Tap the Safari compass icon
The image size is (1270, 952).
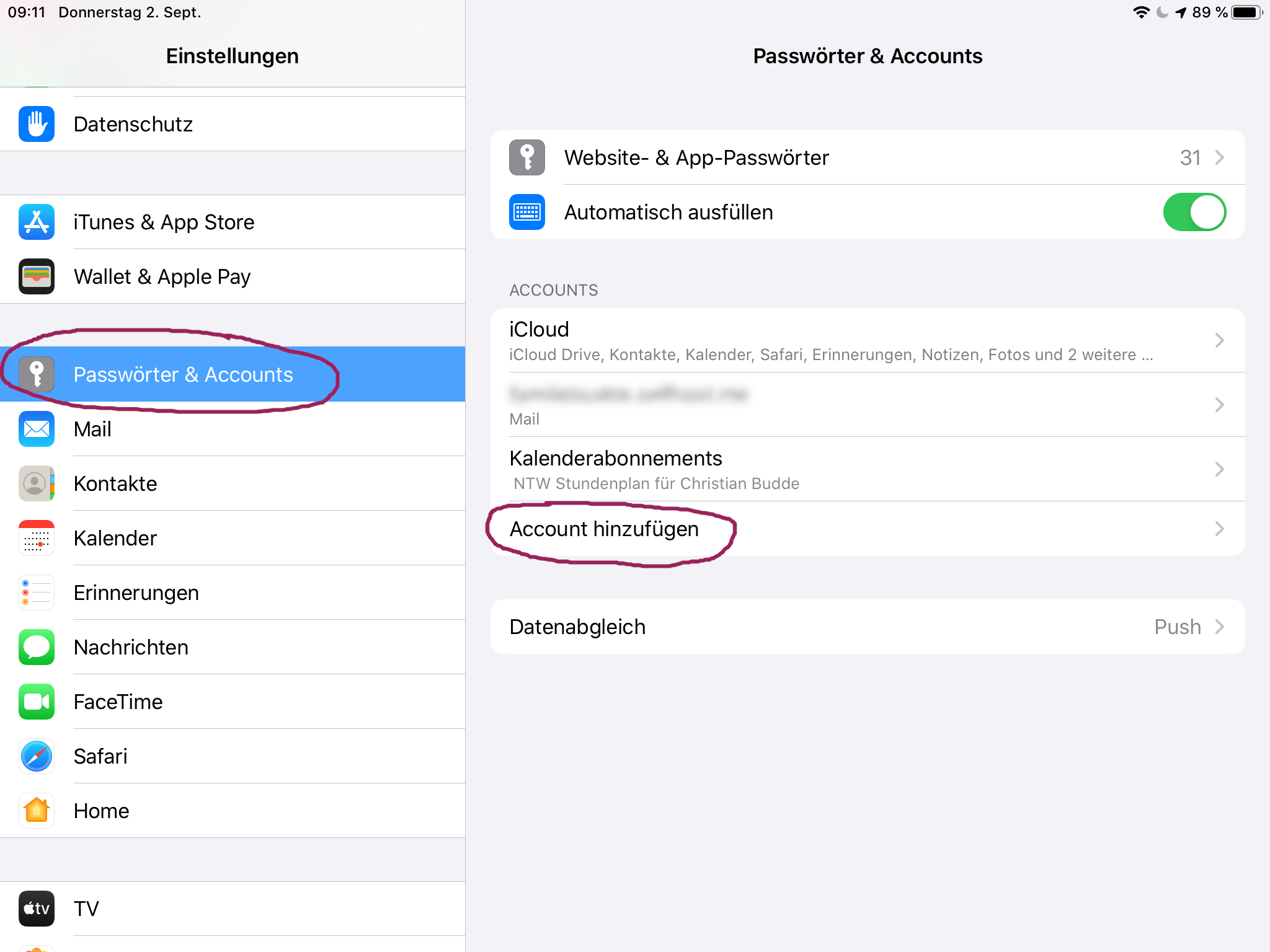coord(37,756)
